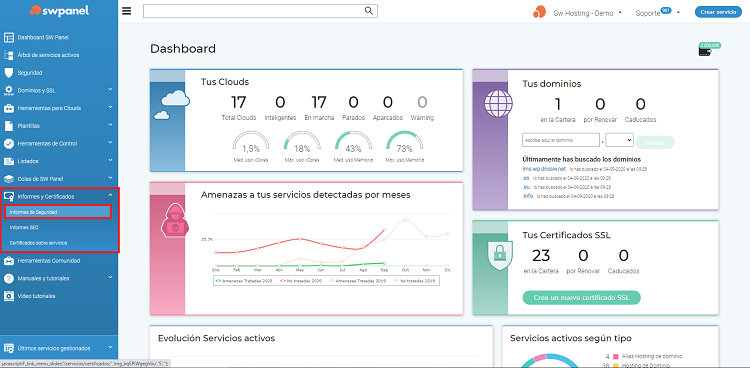Click the cloud icon in Tus Clouds card
This screenshot has width=750, height=368.
tap(171, 104)
